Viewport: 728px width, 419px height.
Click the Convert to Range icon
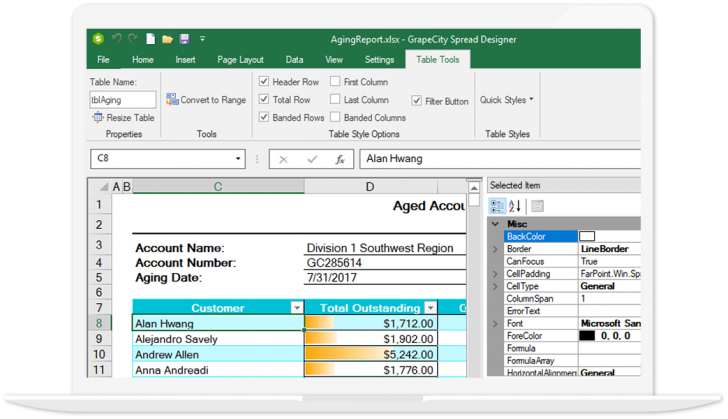click(172, 99)
